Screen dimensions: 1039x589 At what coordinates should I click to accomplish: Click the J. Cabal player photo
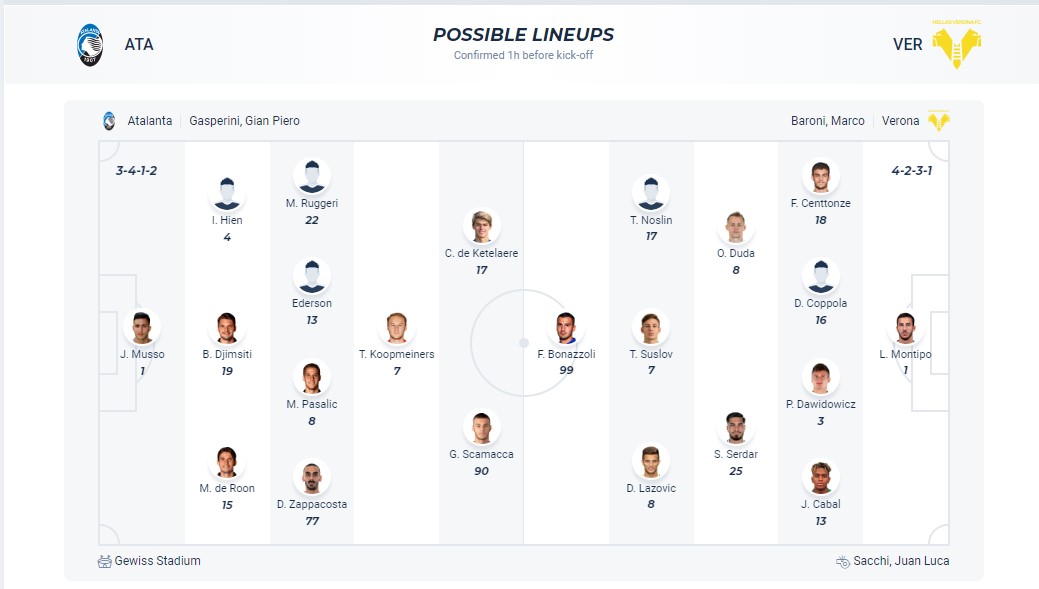(820, 477)
